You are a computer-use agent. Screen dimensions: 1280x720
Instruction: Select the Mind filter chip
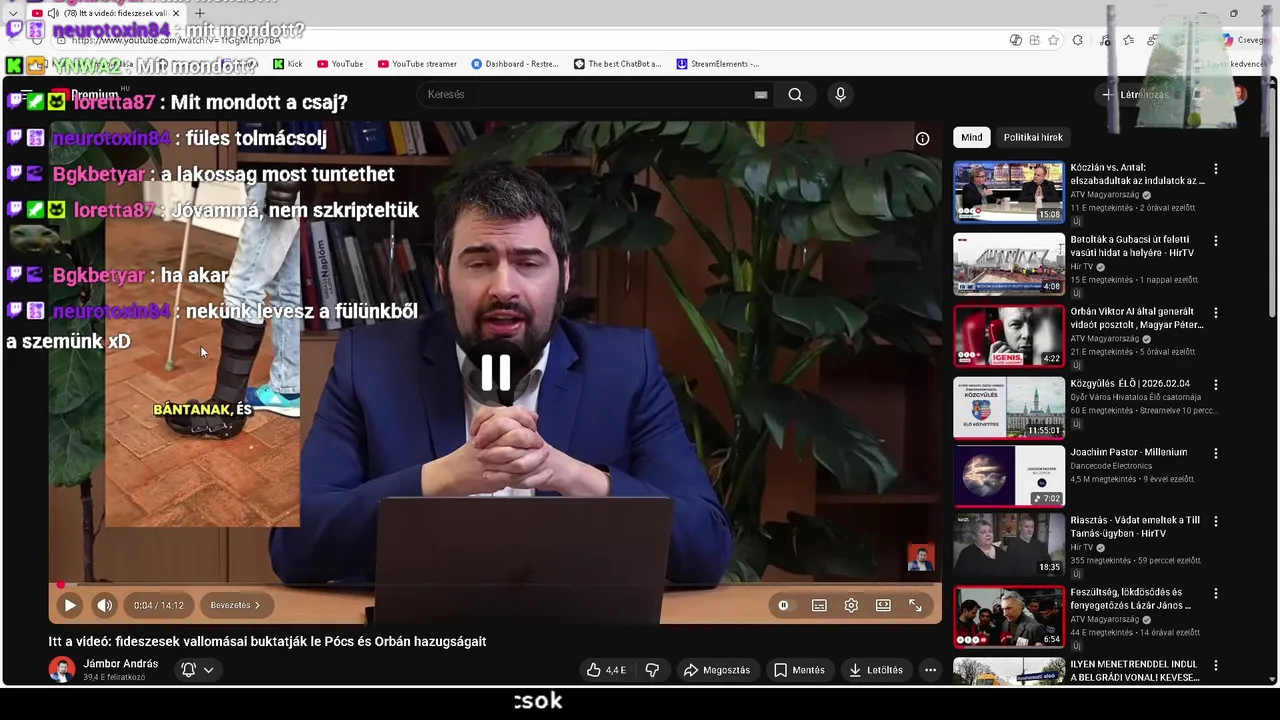click(x=971, y=137)
